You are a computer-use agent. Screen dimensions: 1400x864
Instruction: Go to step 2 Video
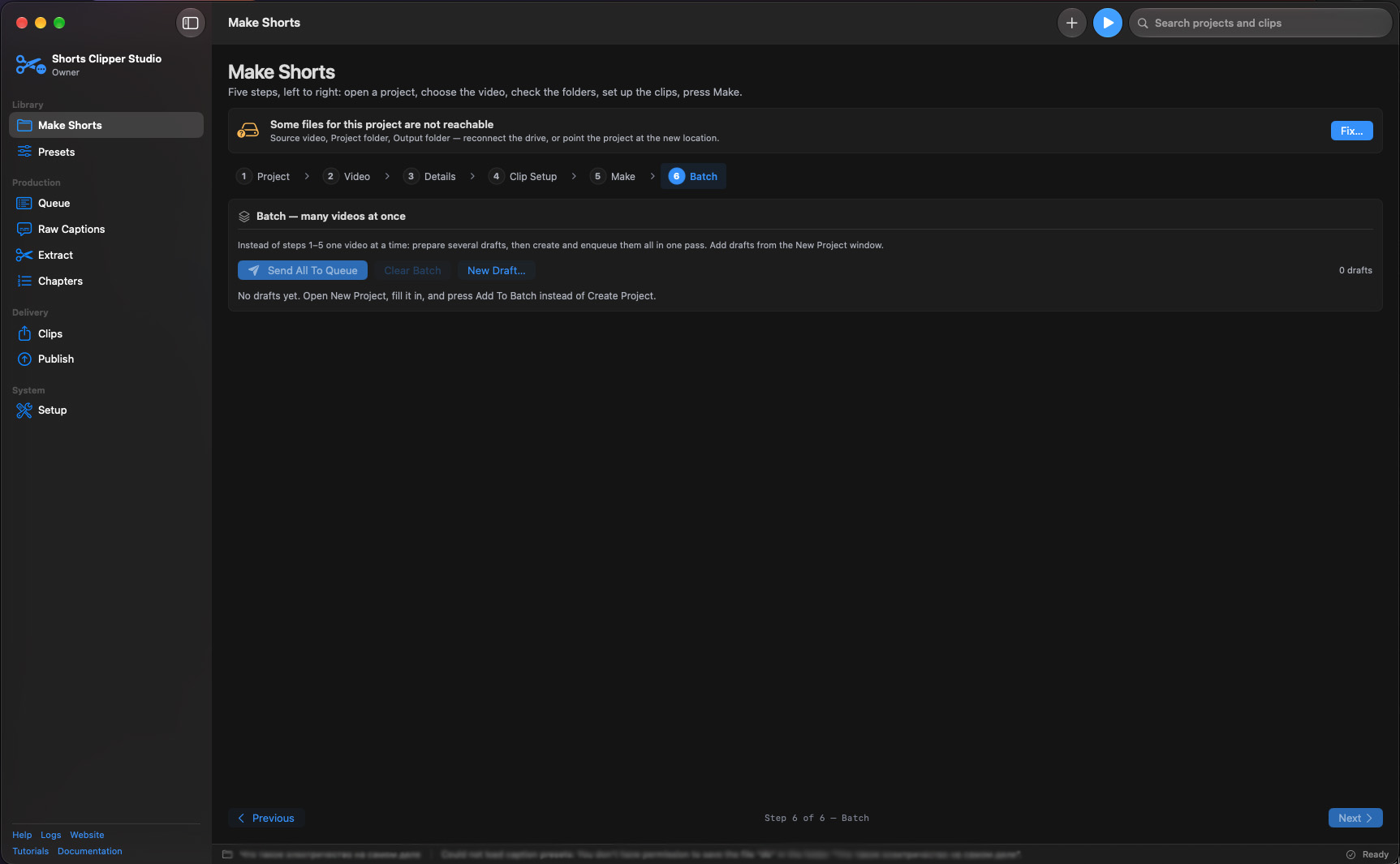(347, 176)
